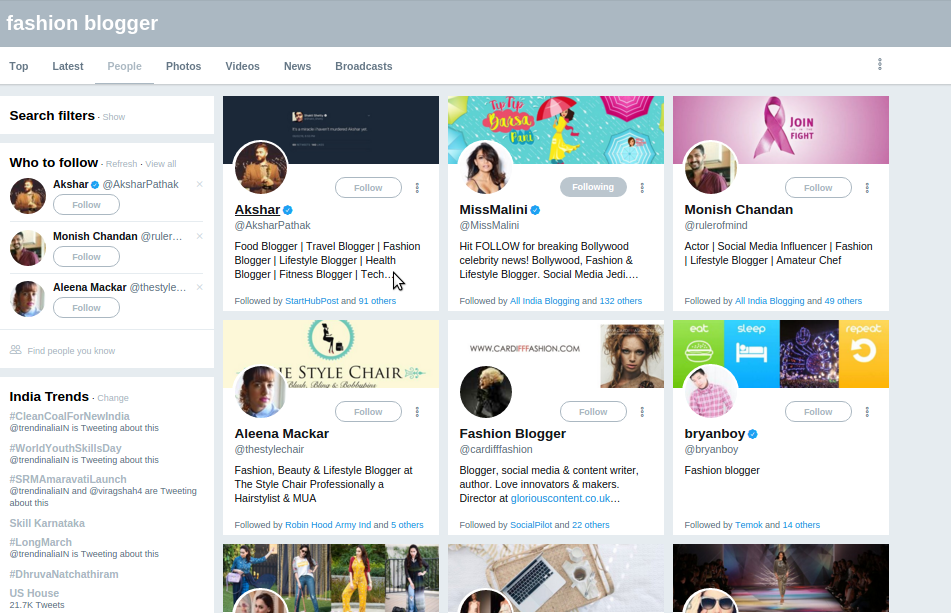This screenshot has height=613, width=951.
Task: Follow the Fashion Blogger cardifffashion account
Action: tap(593, 412)
